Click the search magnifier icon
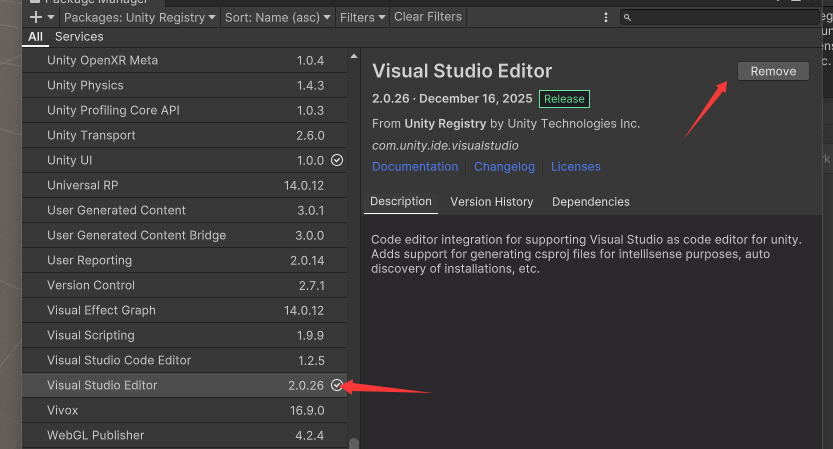The image size is (833, 449). click(x=628, y=17)
